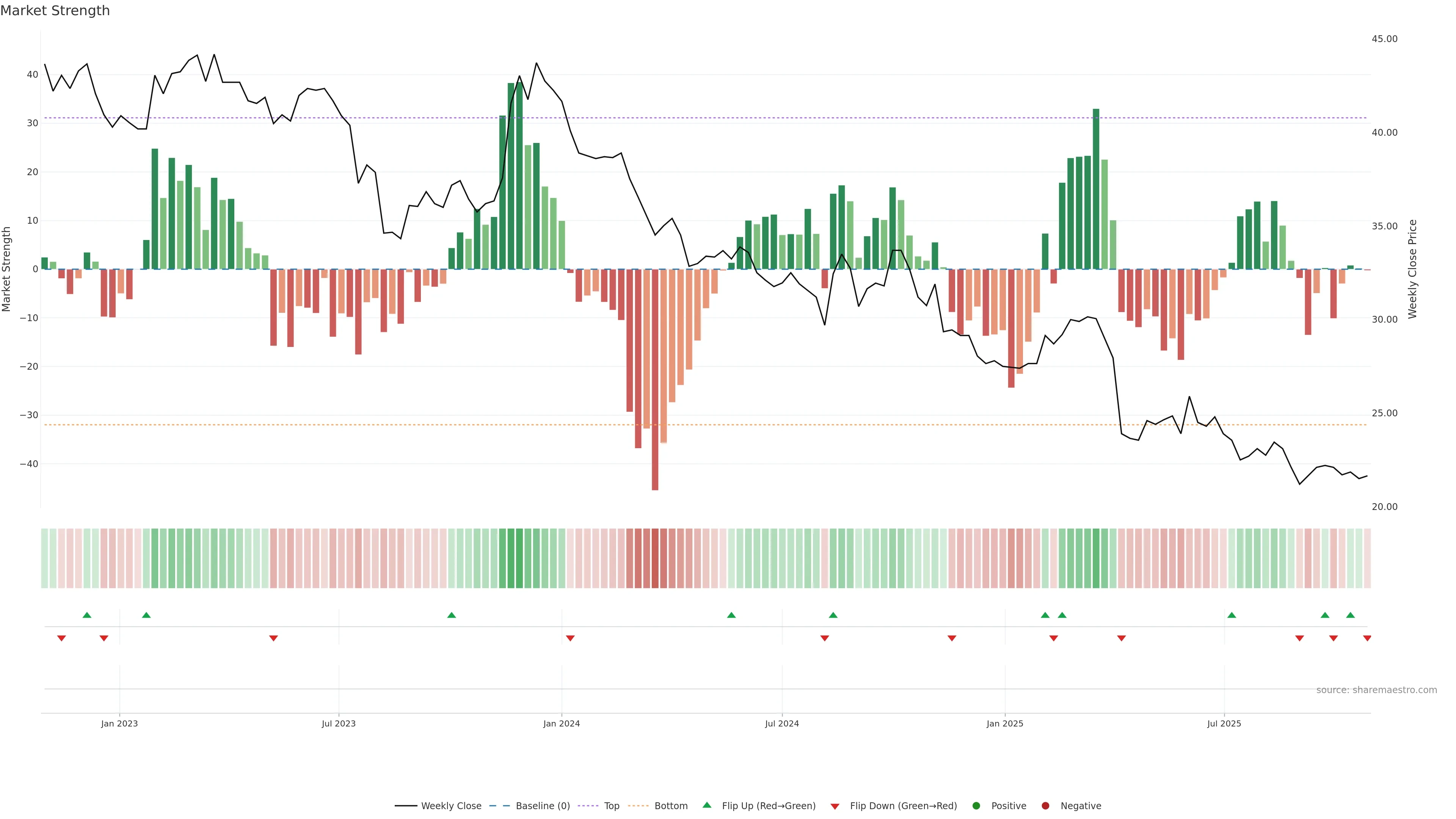Click the flip-up marker near Jul 2025
The image size is (1456, 819).
pyautogui.click(x=1232, y=615)
